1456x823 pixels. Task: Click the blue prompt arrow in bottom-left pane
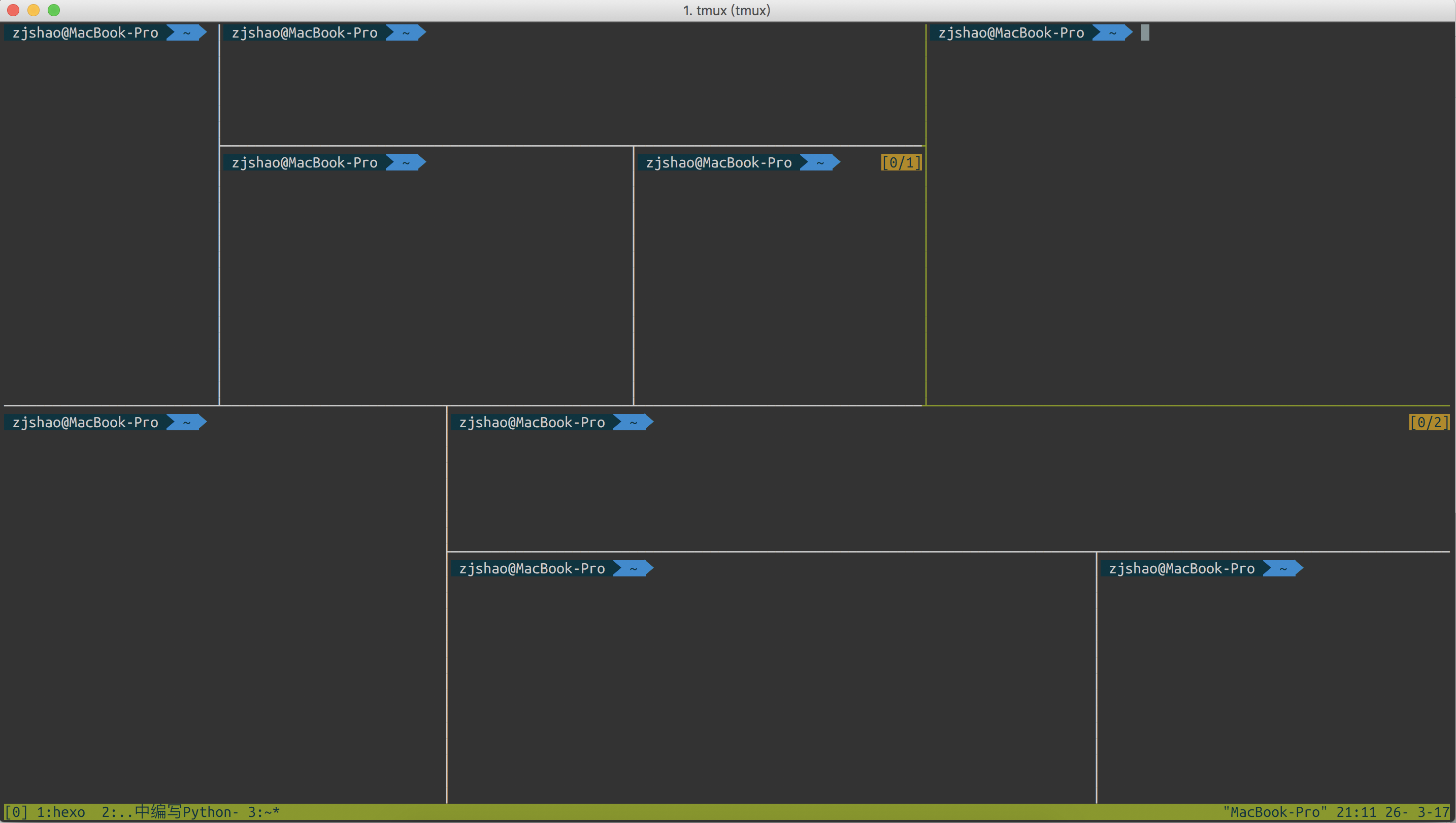[187, 422]
